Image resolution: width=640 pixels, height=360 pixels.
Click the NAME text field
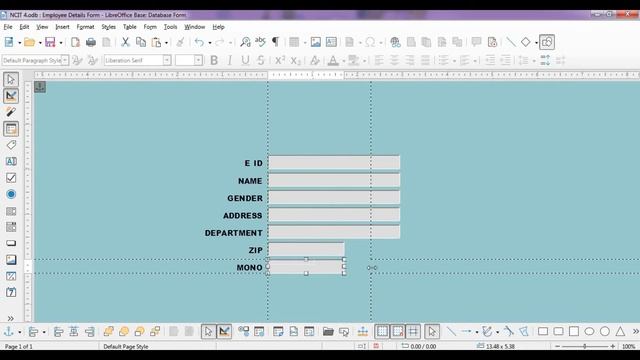tap(334, 180)
